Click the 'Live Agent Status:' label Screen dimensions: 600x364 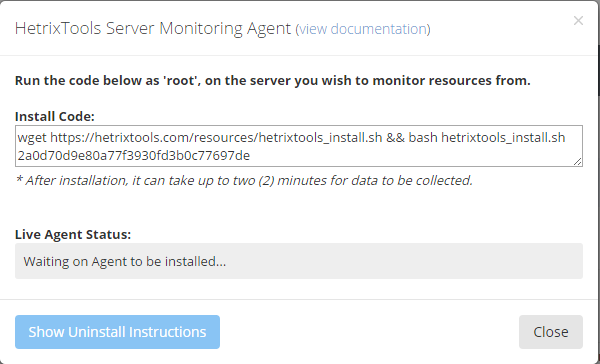73,234
